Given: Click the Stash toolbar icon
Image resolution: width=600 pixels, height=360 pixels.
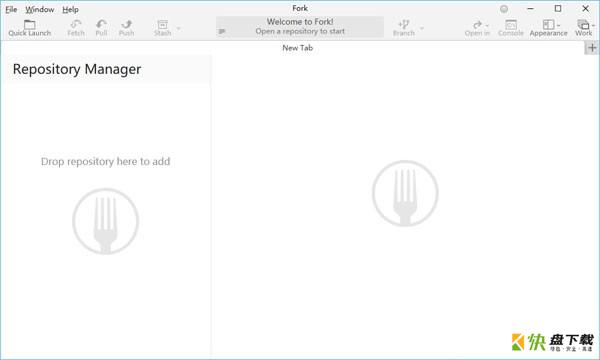Looking at the screenshot, I should pos(163,24).
